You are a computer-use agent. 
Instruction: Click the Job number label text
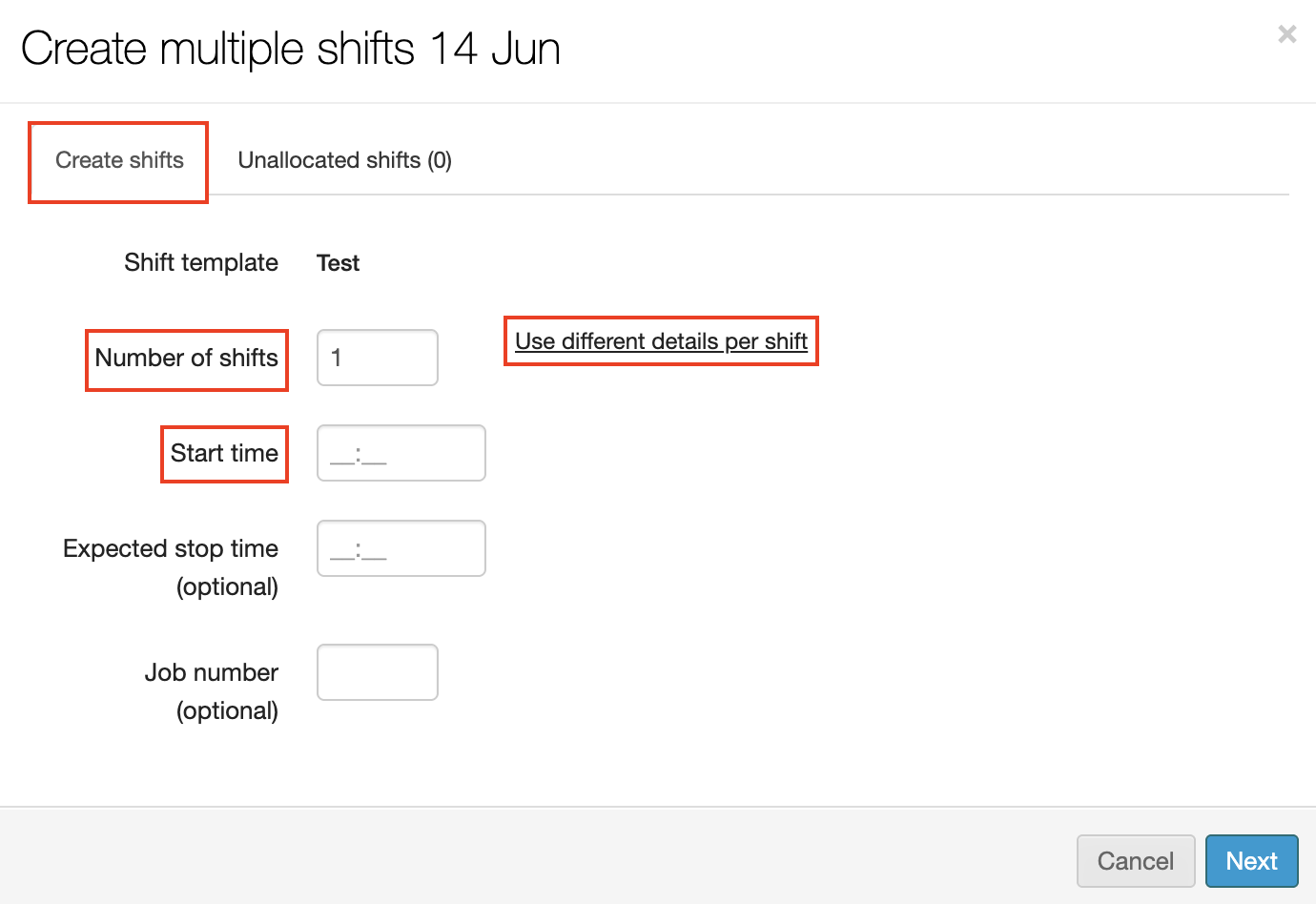212,672
